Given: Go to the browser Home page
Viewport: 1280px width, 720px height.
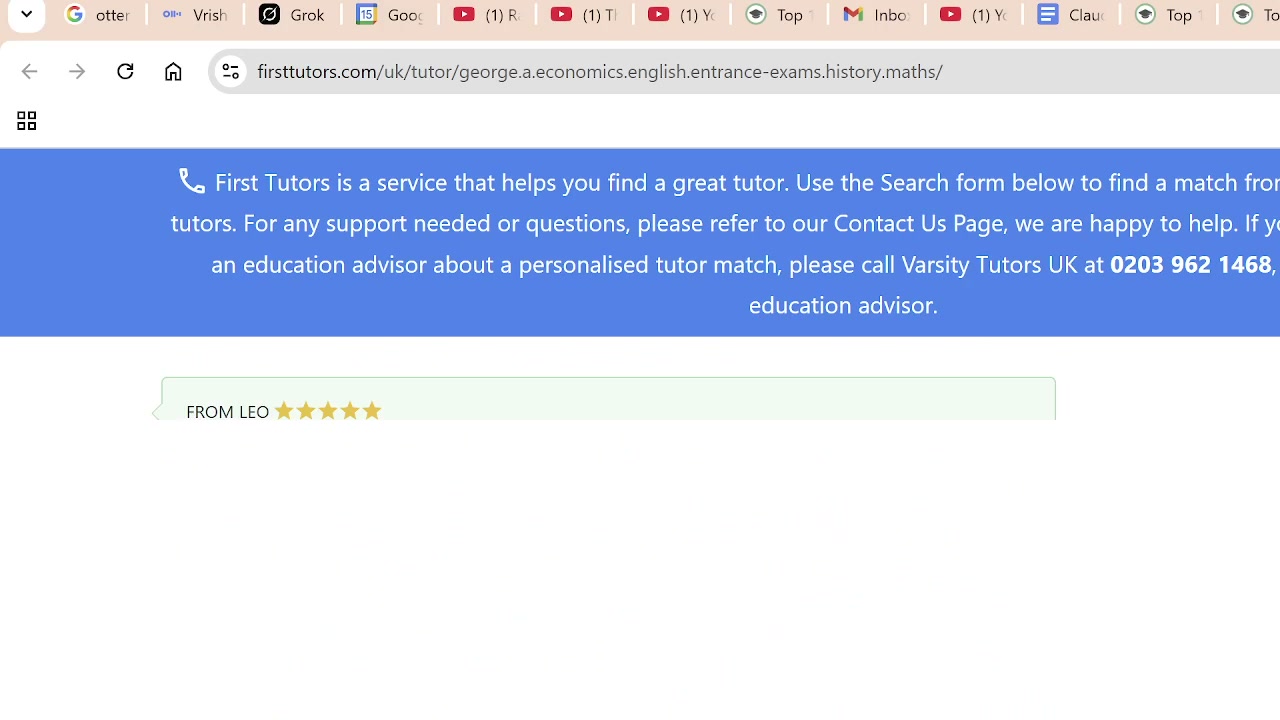Looking at the screenshot, I should (173, 71).
